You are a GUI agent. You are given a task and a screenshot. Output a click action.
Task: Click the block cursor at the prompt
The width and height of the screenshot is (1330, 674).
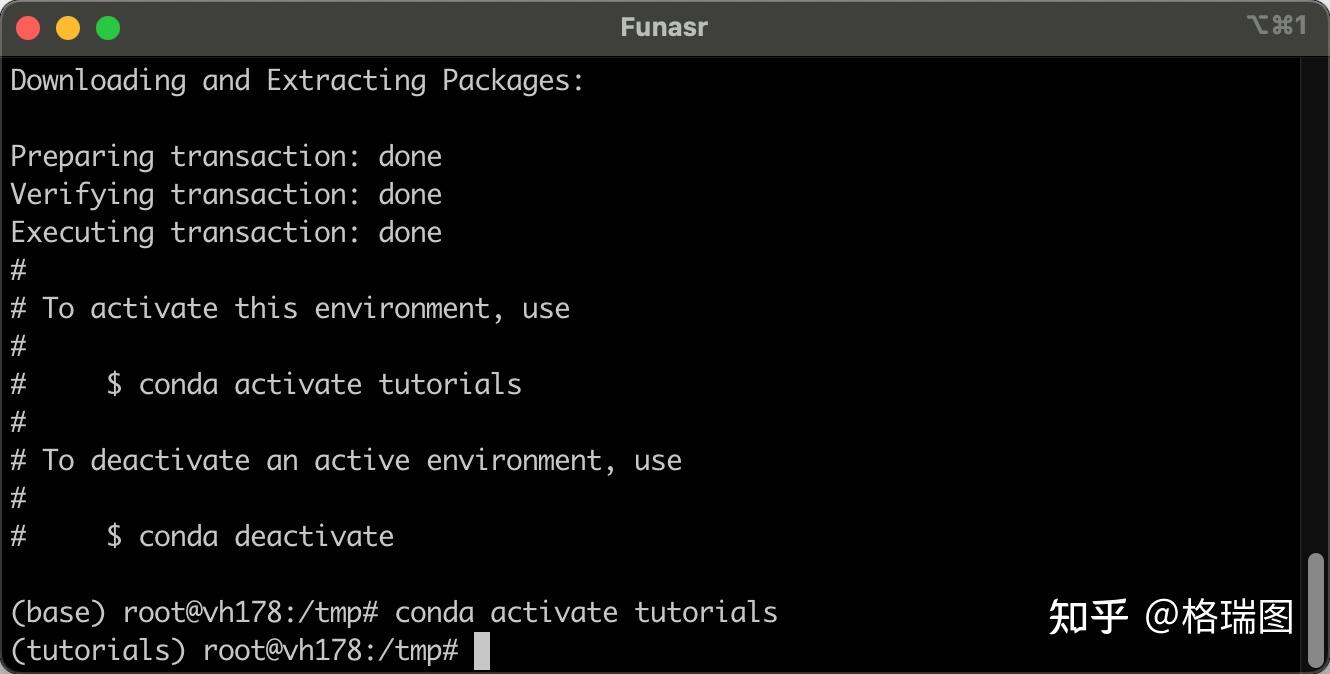point(482,651)
